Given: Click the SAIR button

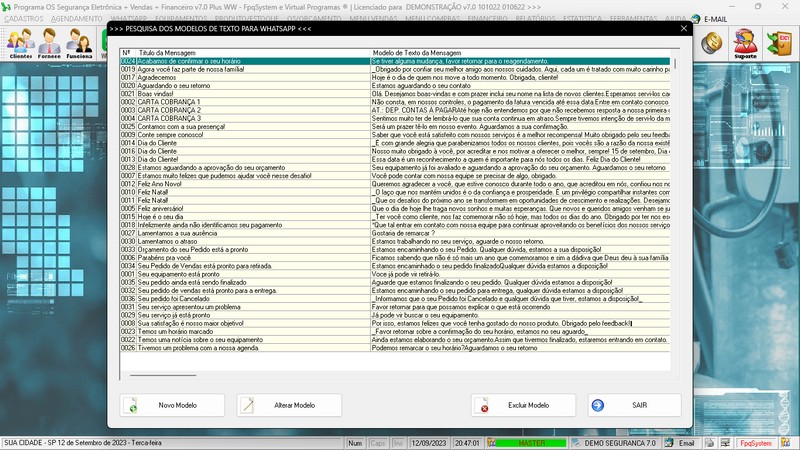Looking at the screenshot, I should coord(634,405).
